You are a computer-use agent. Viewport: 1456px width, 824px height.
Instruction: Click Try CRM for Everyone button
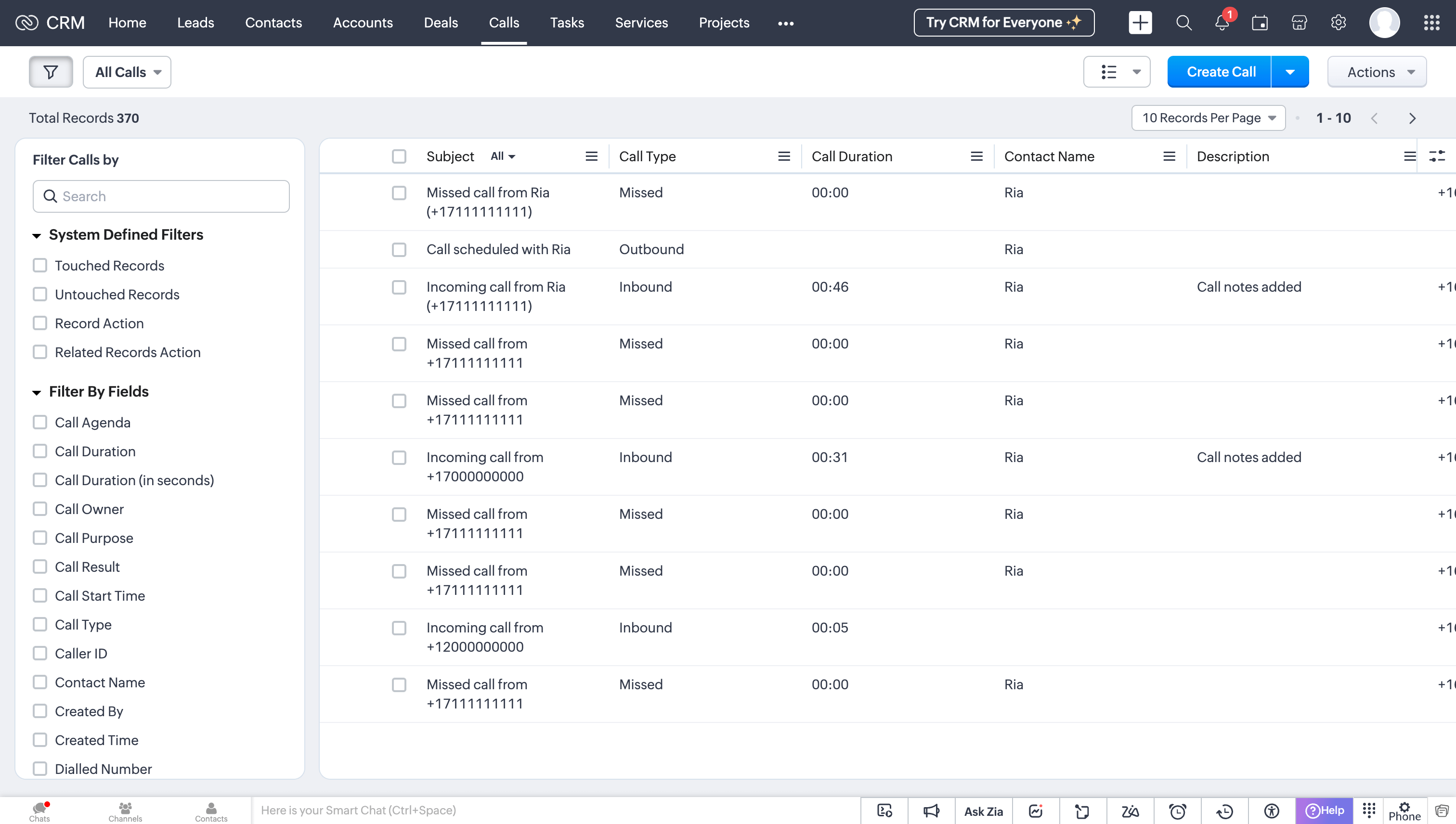tap(1003, 23)
